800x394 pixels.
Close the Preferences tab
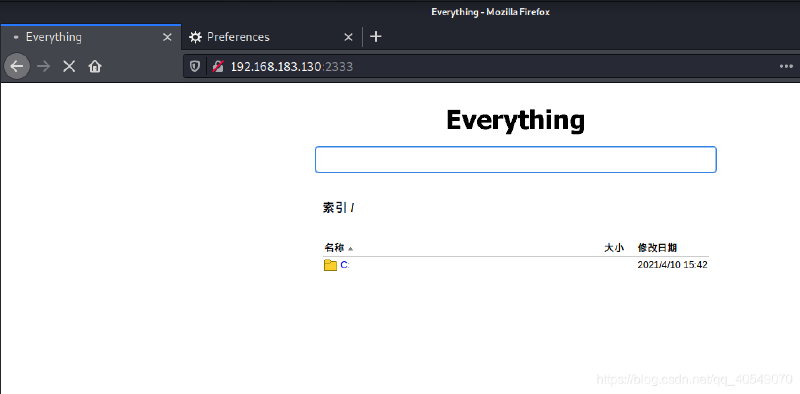tap(348, 37)
